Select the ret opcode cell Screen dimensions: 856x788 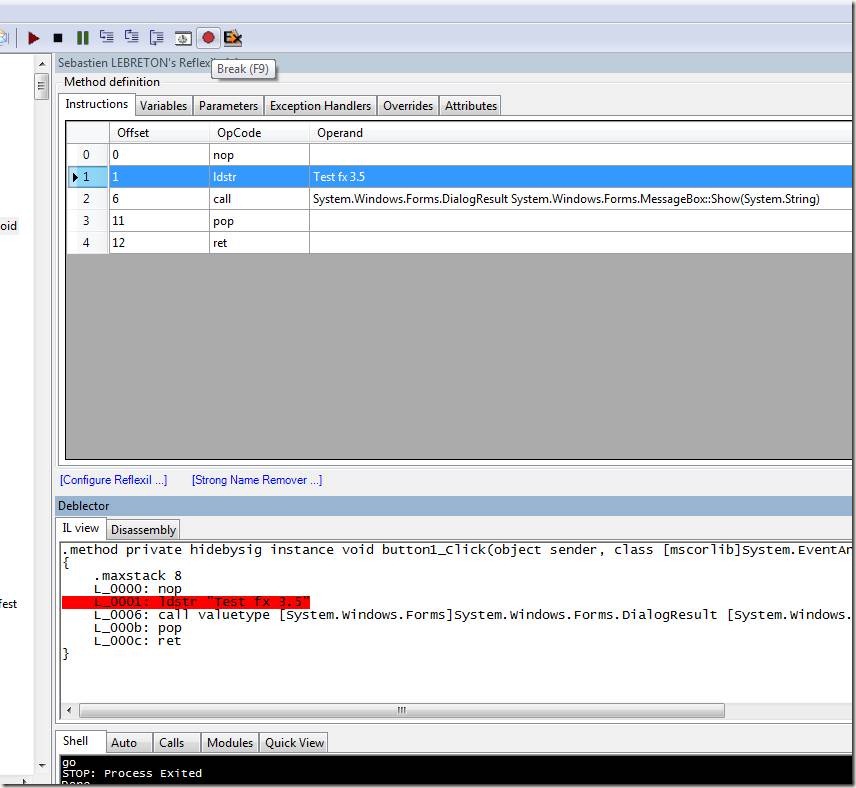pos(259,243)
